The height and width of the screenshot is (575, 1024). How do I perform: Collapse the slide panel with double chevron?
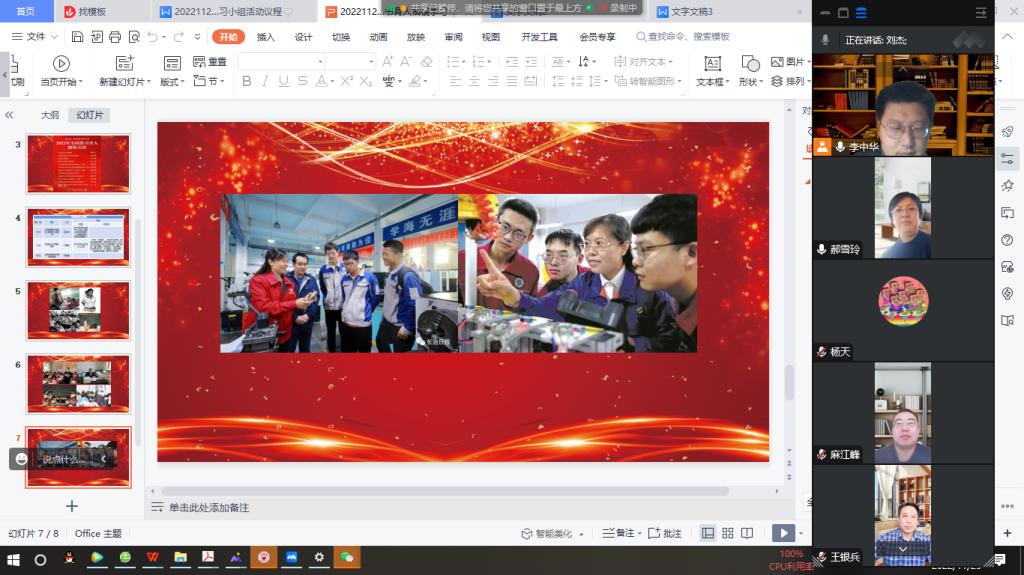click(10, 115)
